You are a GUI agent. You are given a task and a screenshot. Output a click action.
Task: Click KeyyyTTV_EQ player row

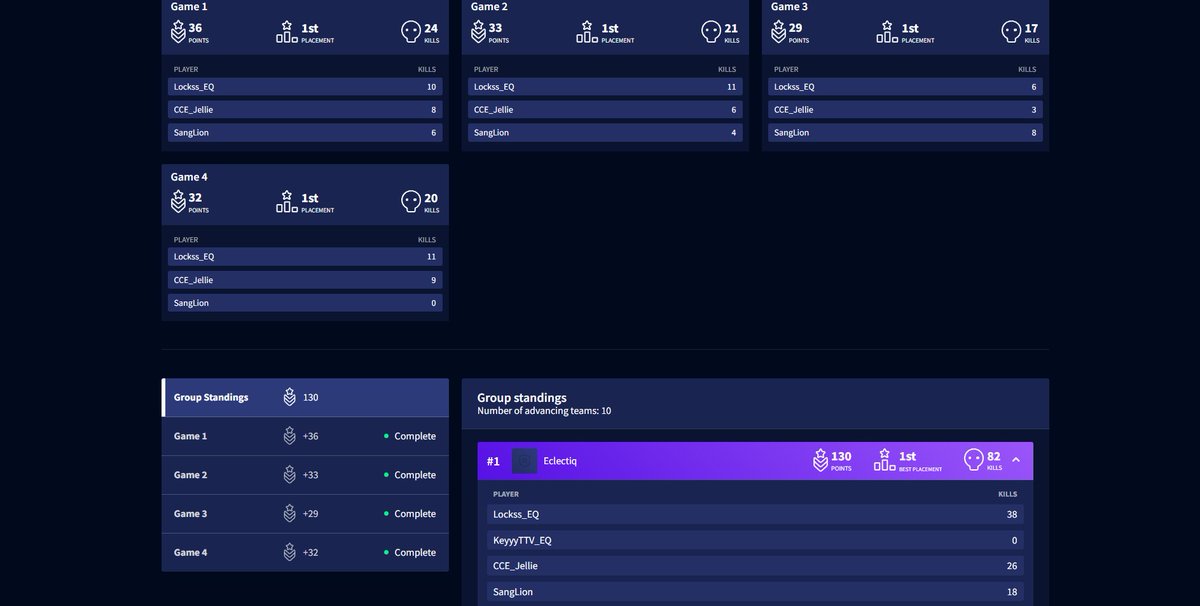tap(755, 540)
